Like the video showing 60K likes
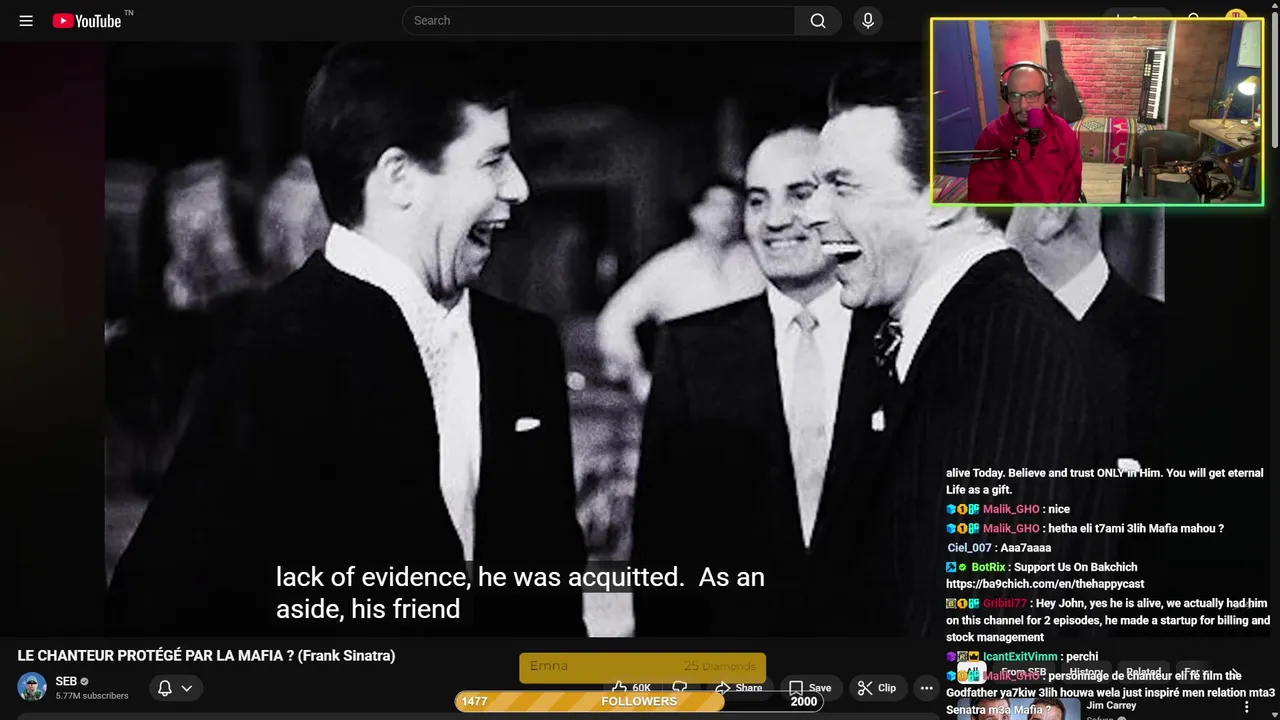Viewport: 1280px width, 720px height. click(x=632, y=688)
